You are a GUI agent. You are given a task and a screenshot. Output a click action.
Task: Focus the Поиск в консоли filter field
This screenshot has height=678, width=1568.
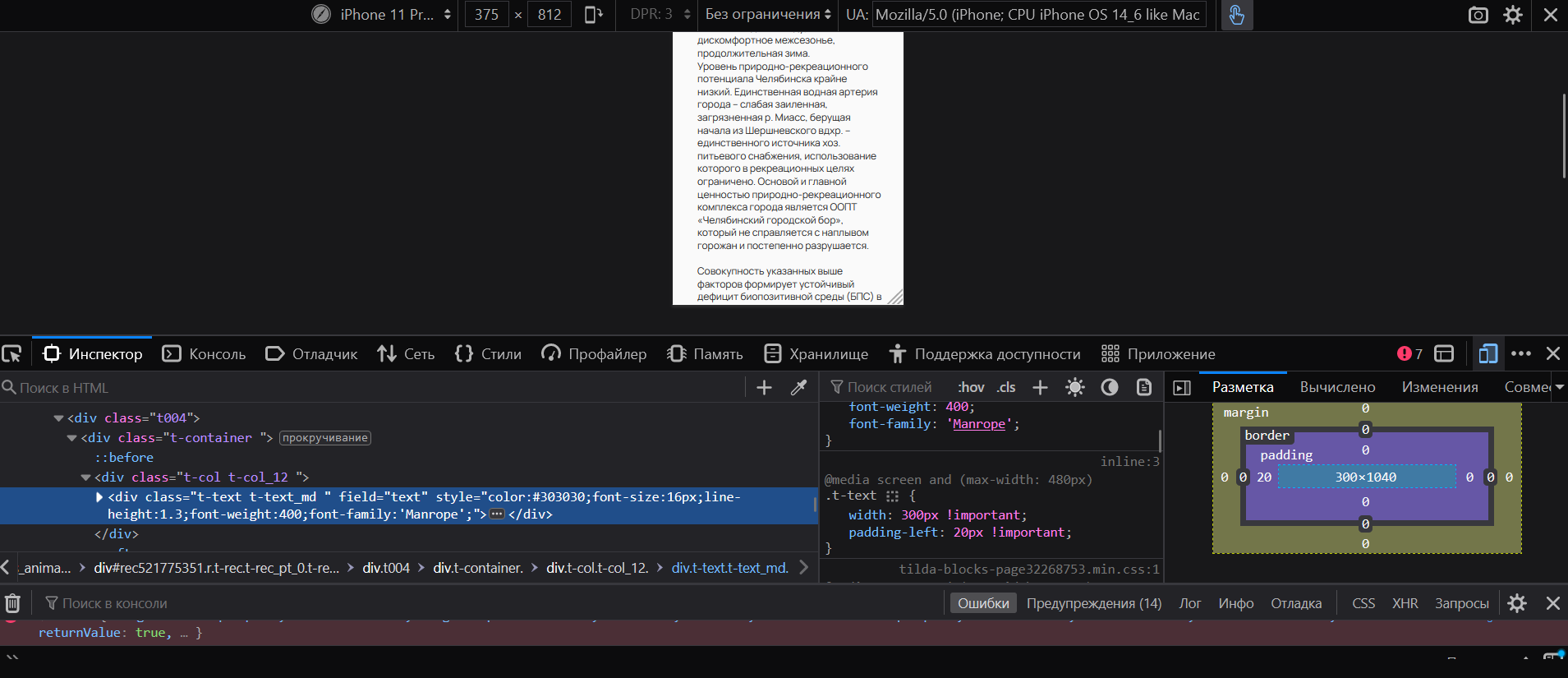[493, 603]
